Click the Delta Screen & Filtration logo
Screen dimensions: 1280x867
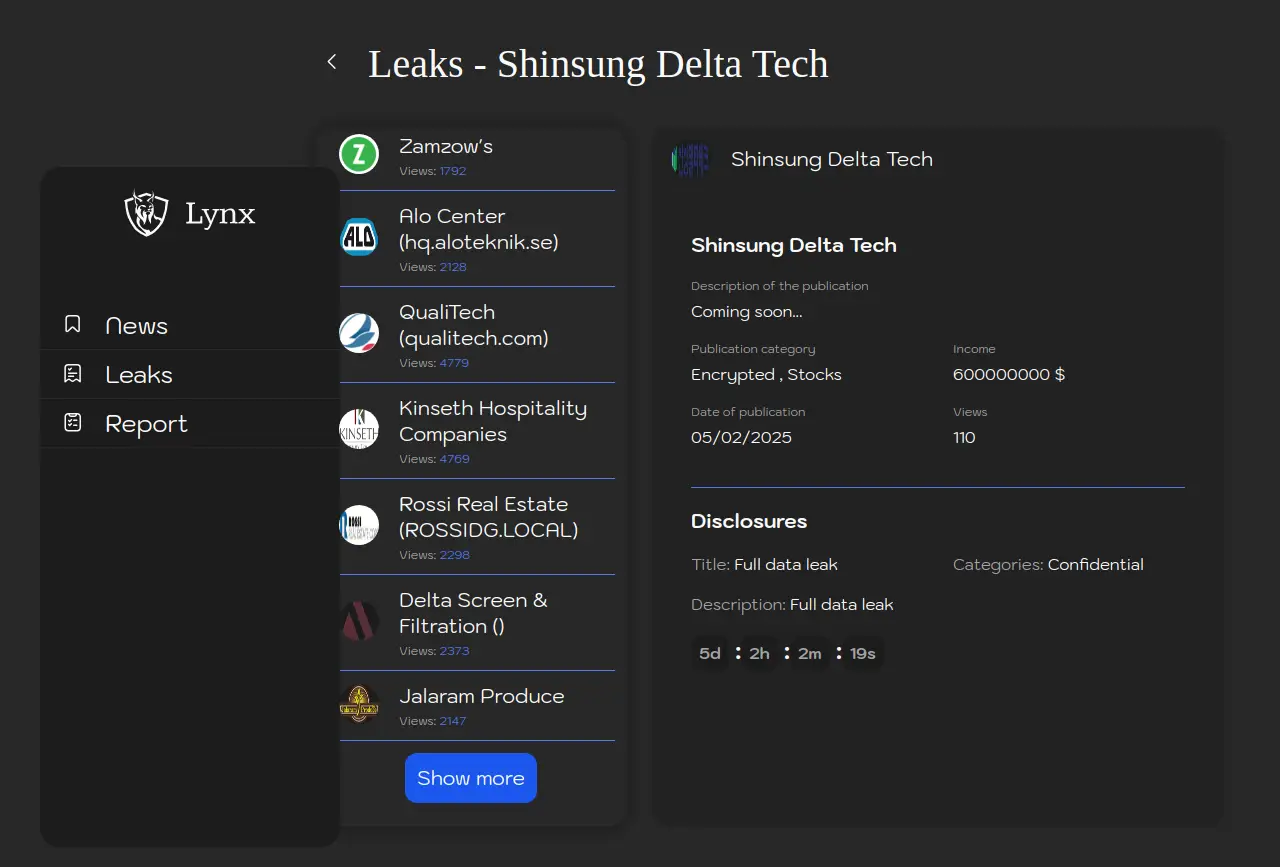(359, 621)
